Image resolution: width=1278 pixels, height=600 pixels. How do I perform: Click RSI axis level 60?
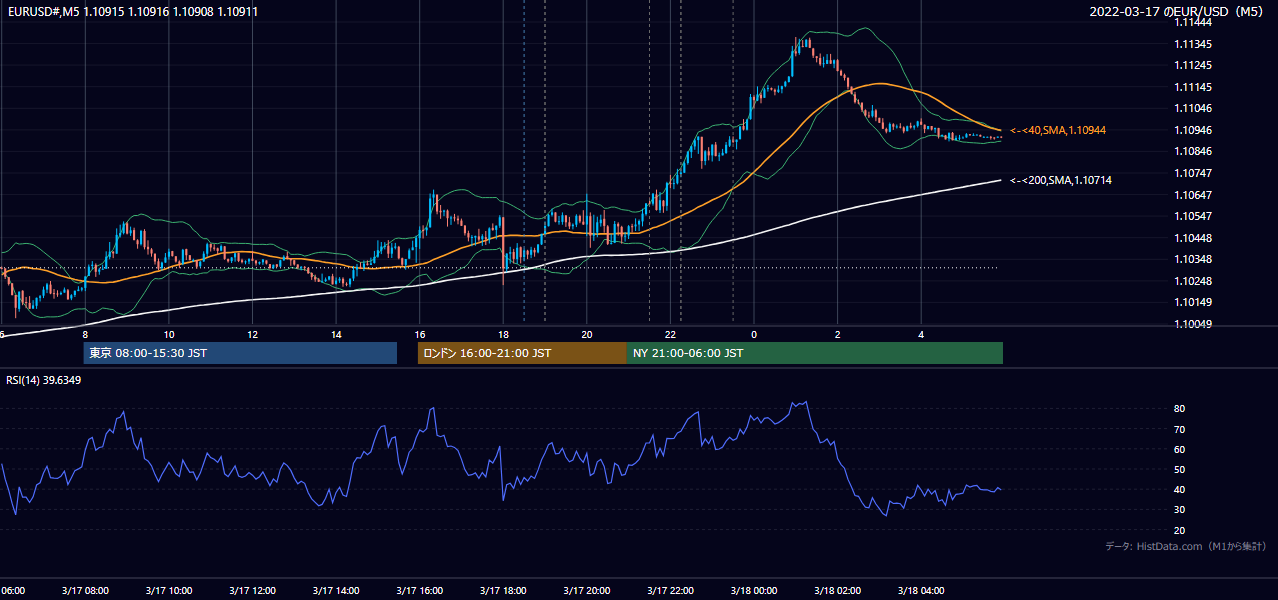click(1180, 449)
